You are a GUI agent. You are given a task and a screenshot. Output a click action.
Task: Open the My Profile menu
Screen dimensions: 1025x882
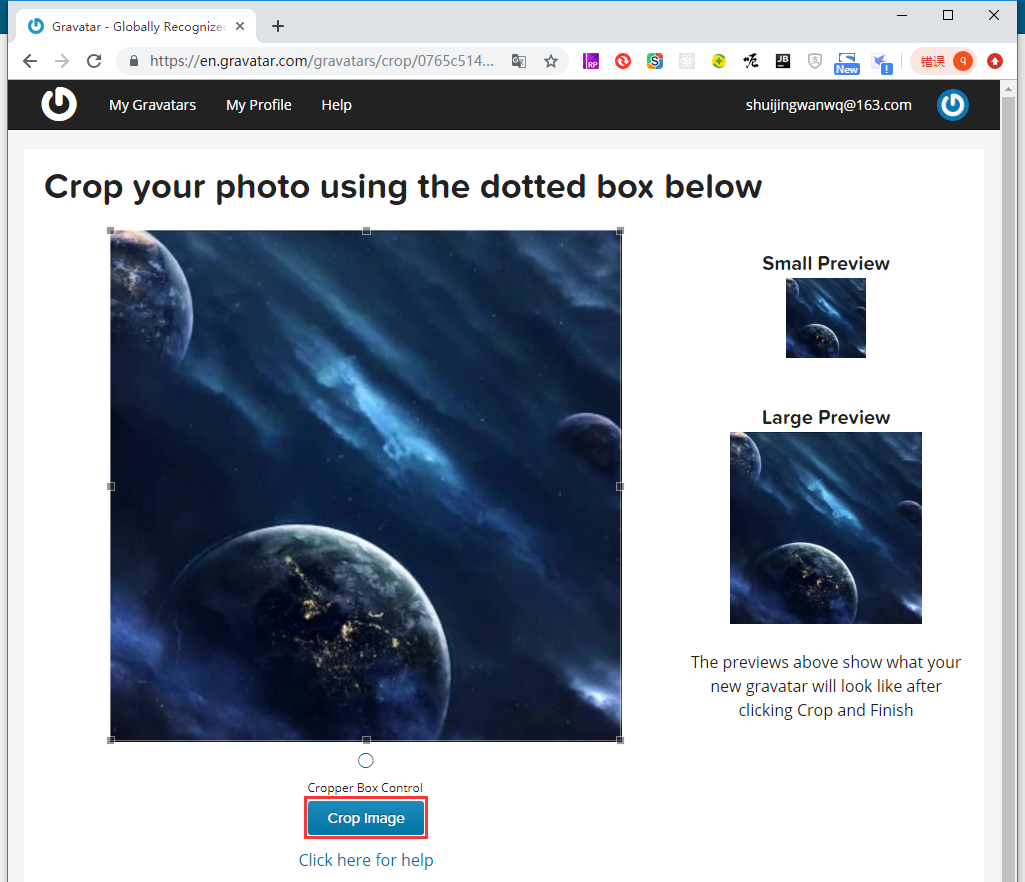(x=258, y=105)
